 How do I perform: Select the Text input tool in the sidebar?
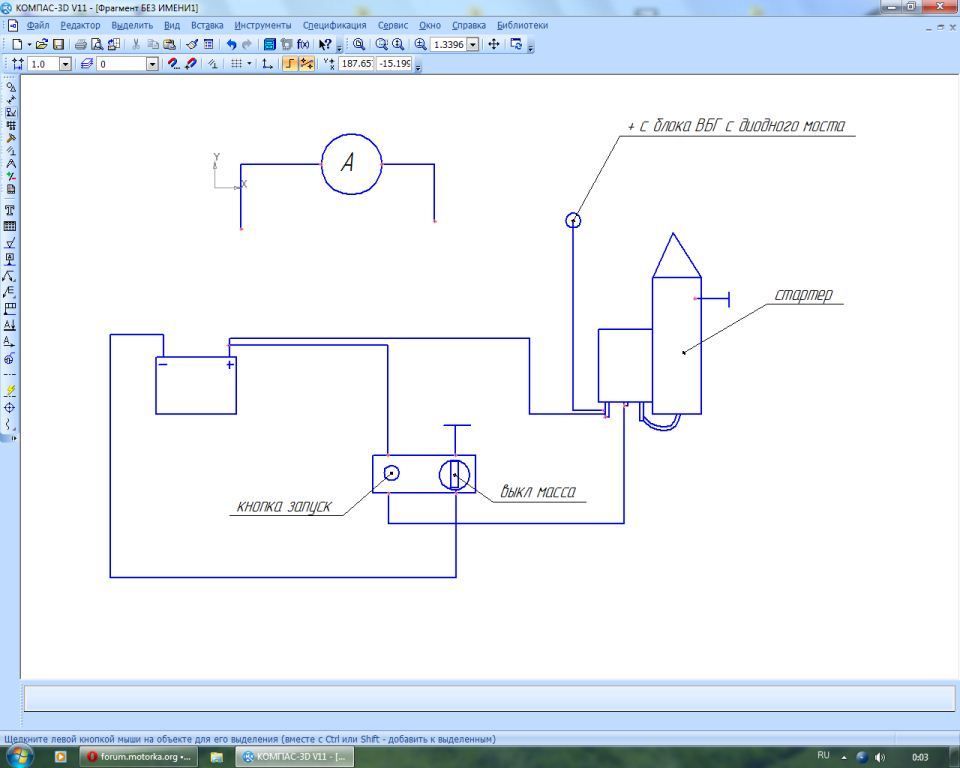tap(10, 210)
